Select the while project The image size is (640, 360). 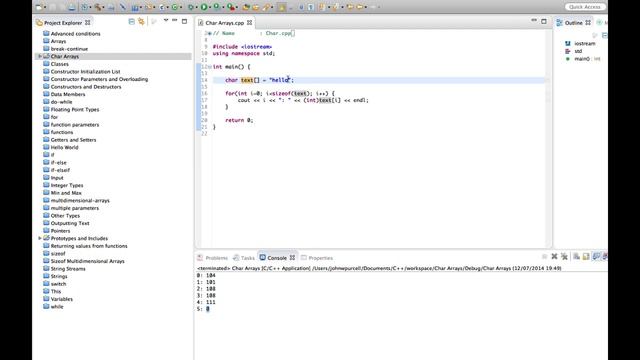(x=57, y=307)
